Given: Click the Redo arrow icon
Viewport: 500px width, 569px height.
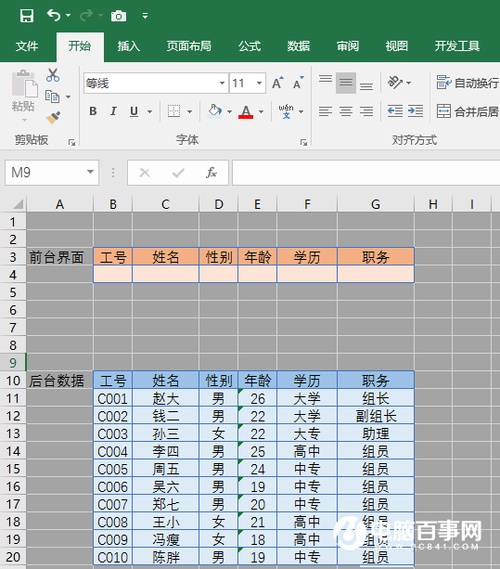Looking at the screenshot, I should pyautogui.click(x=86, y=16).
